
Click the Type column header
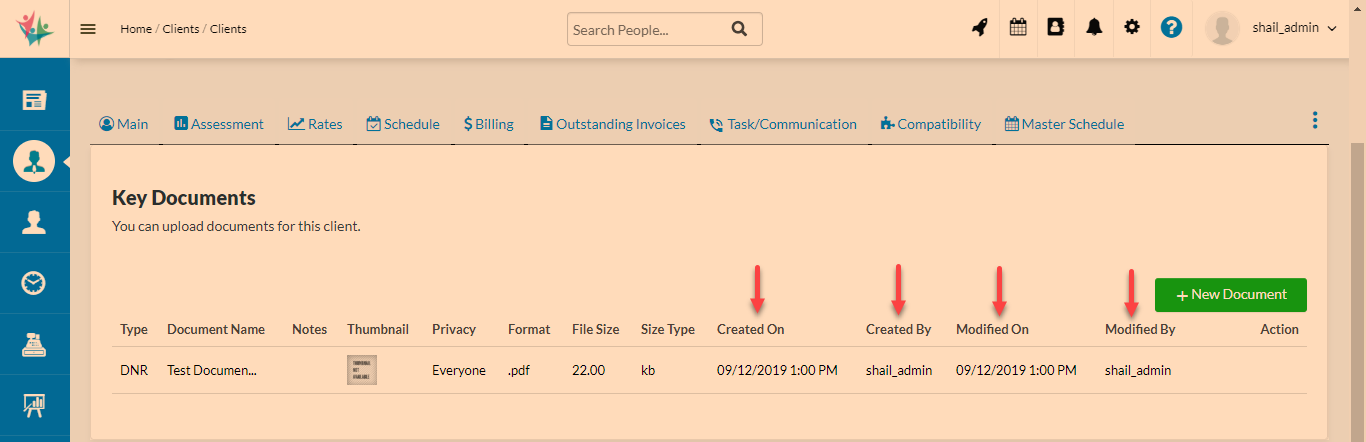tap(134, 329)
